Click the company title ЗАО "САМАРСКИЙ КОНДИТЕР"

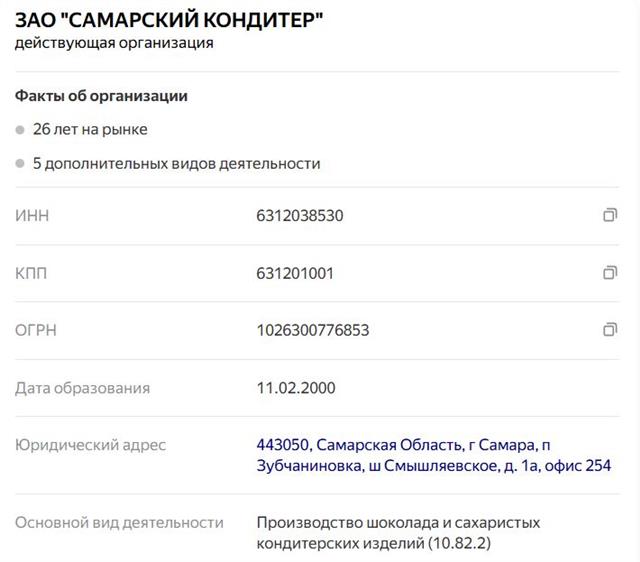tap(170, 19)
